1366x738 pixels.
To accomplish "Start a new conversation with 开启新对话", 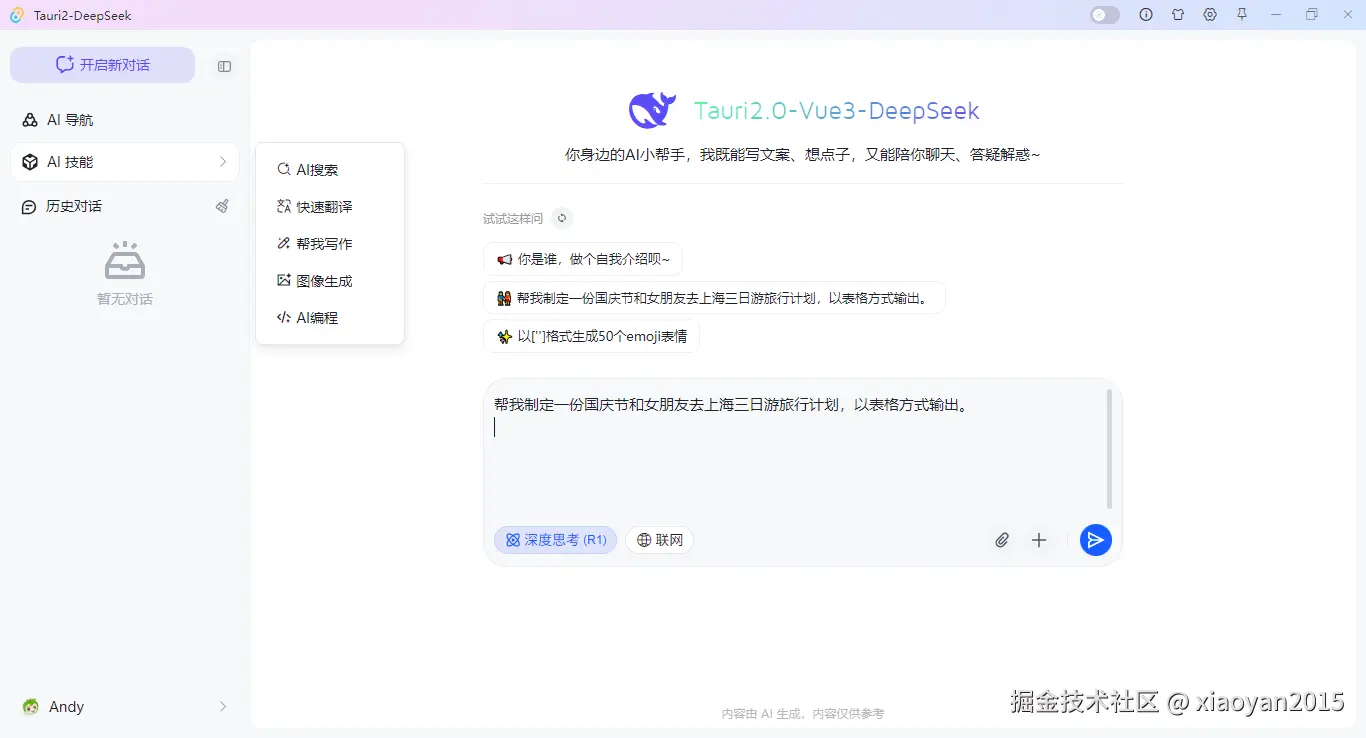I will coord(102,64).
